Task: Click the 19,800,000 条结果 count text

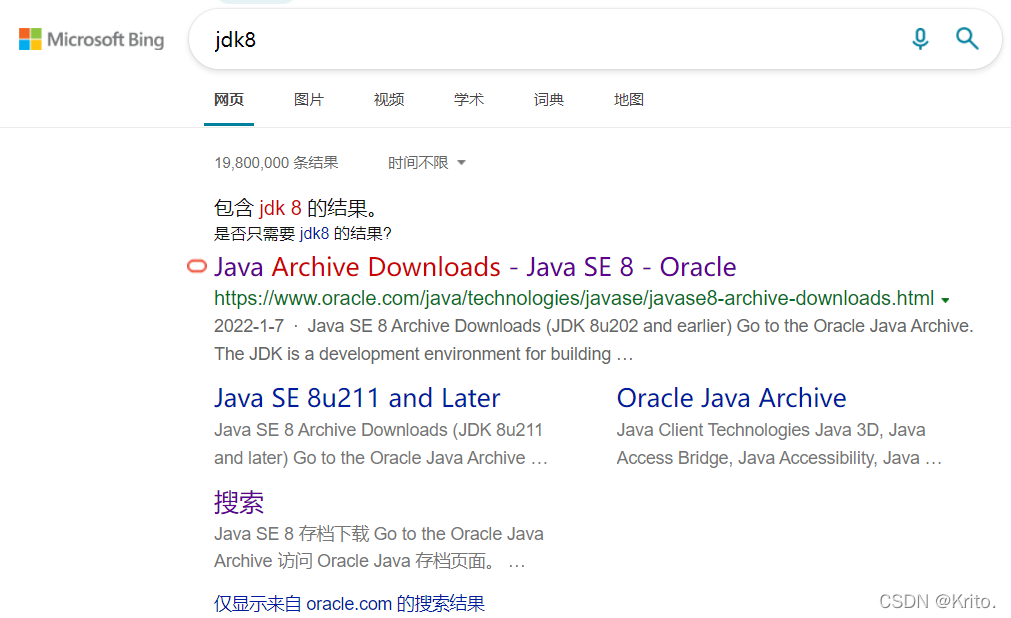Action: click(x=276, y=163)
